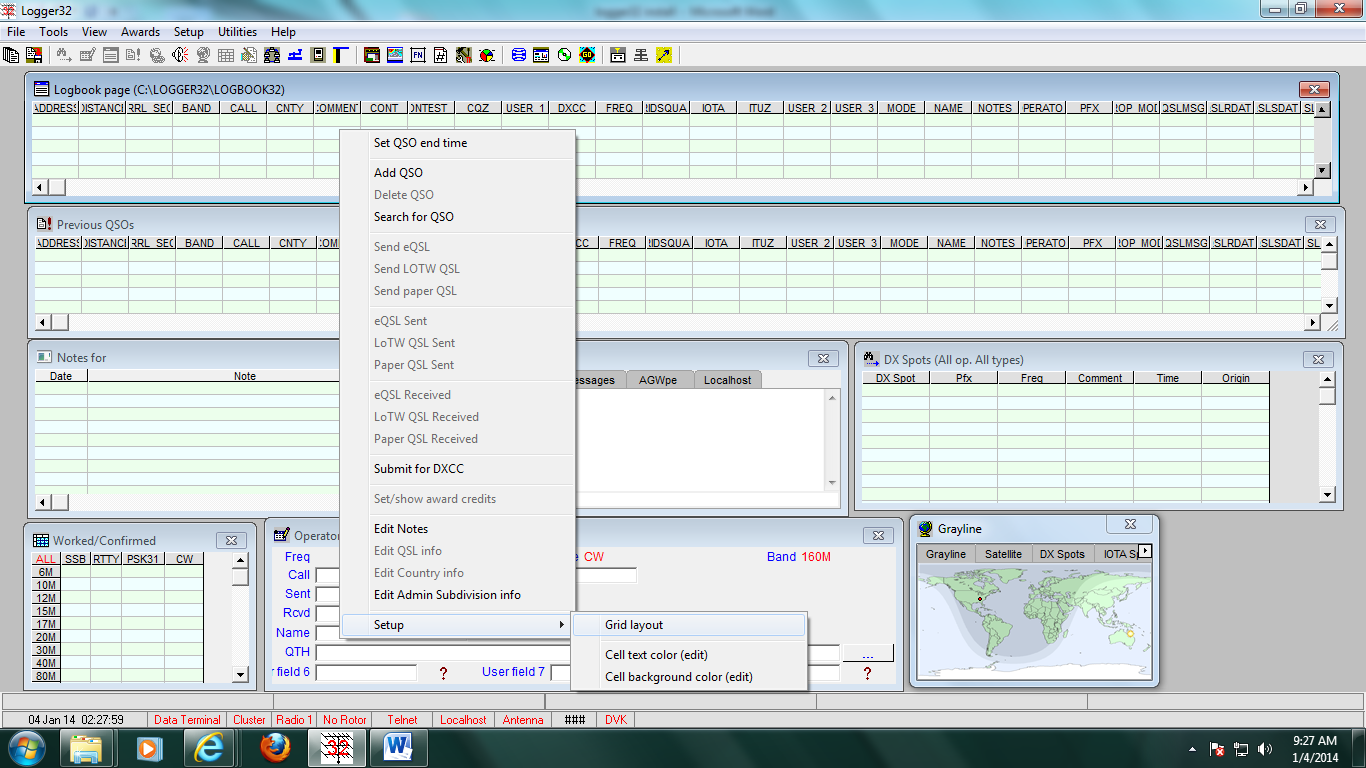Expand the Setup submenu entry
The image size is (1366, 768).
[x=458, y=625]
